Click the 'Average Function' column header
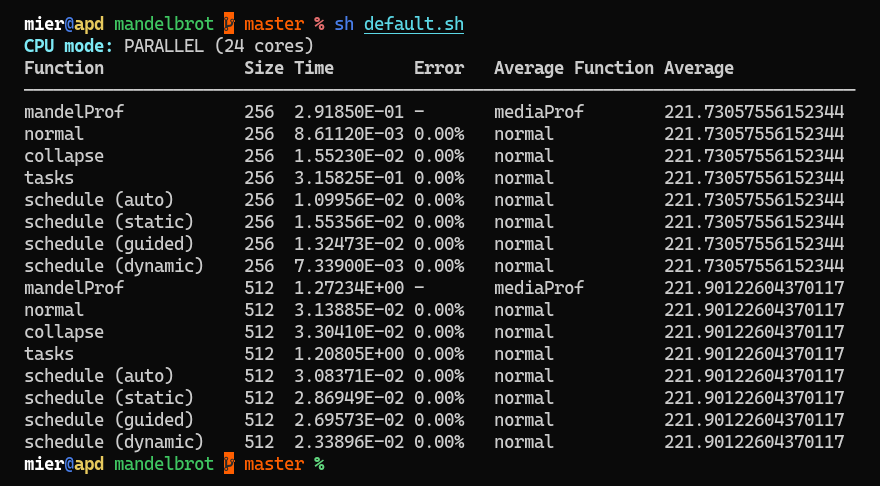880x486 pixels. pyautogui.click(x=574, y=68)
